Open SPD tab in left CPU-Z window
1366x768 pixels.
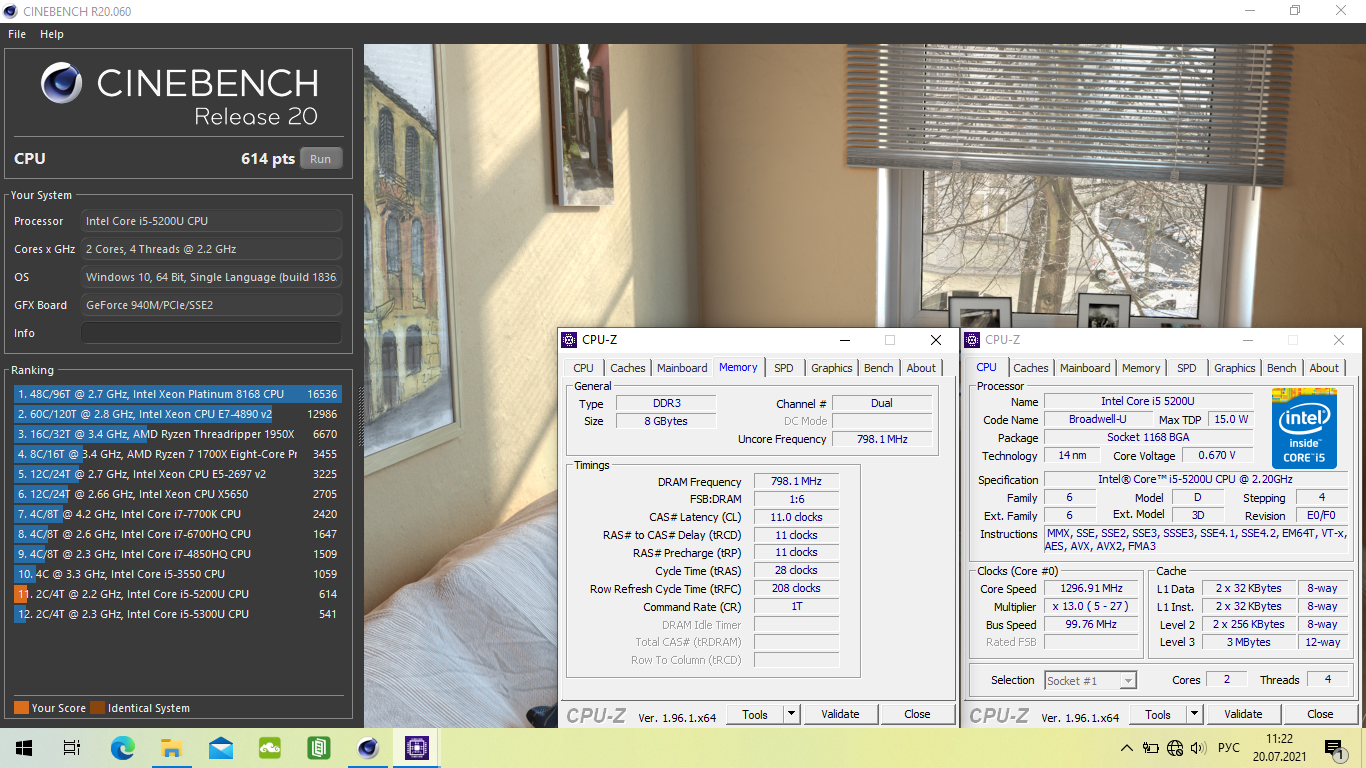tap(784, 368)
